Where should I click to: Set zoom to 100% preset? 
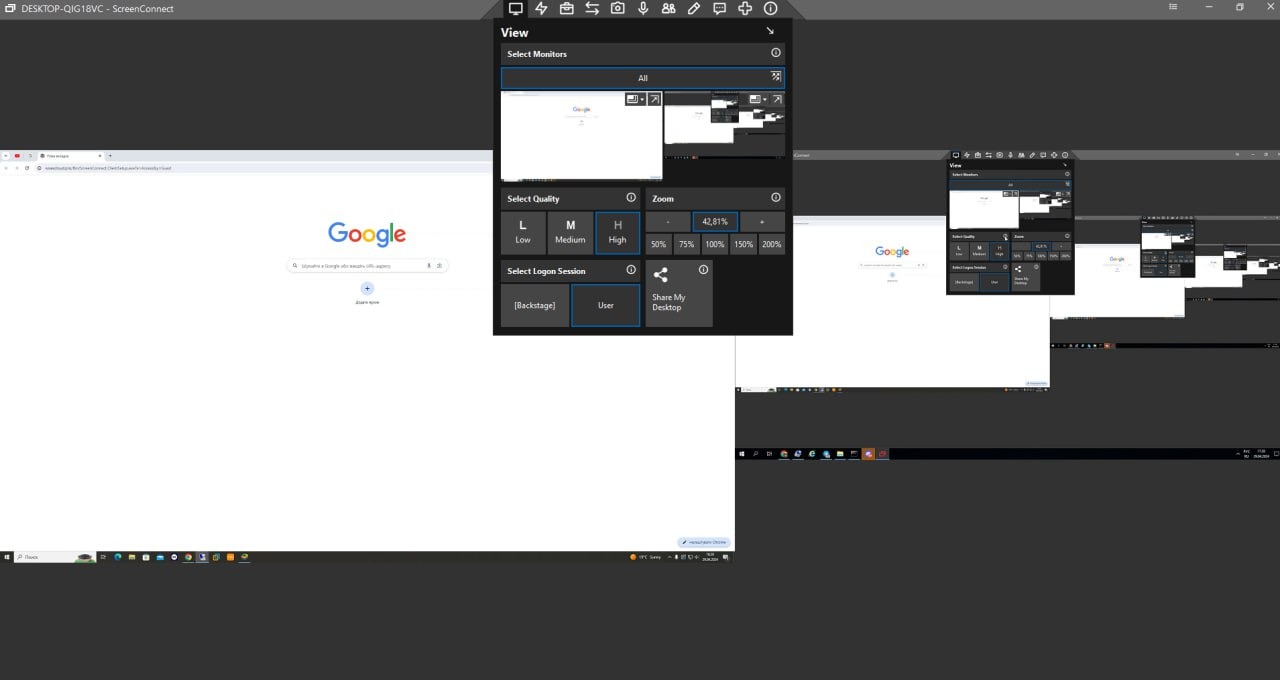(x=715, y=244)
